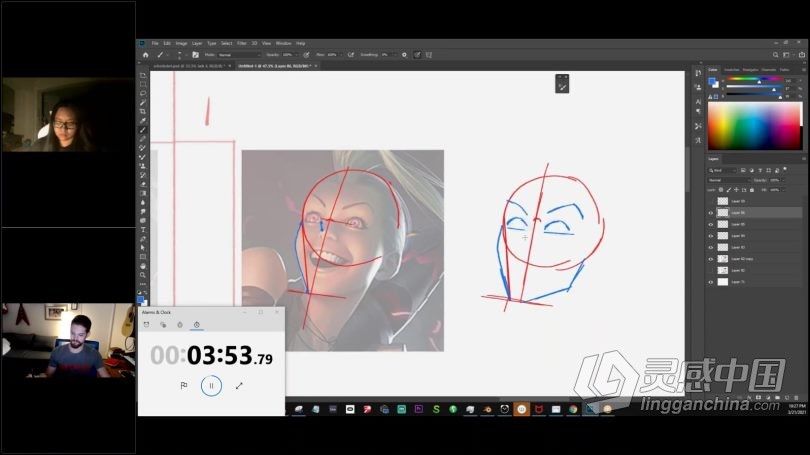Open the Character panel (A| icon)

pyautogui.click(x=698, y=101)
